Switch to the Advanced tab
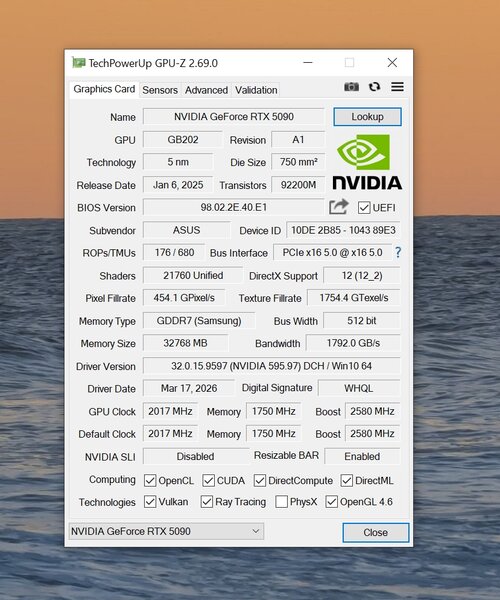The height and width of the screenshot is (600, 500). (206, 90)
